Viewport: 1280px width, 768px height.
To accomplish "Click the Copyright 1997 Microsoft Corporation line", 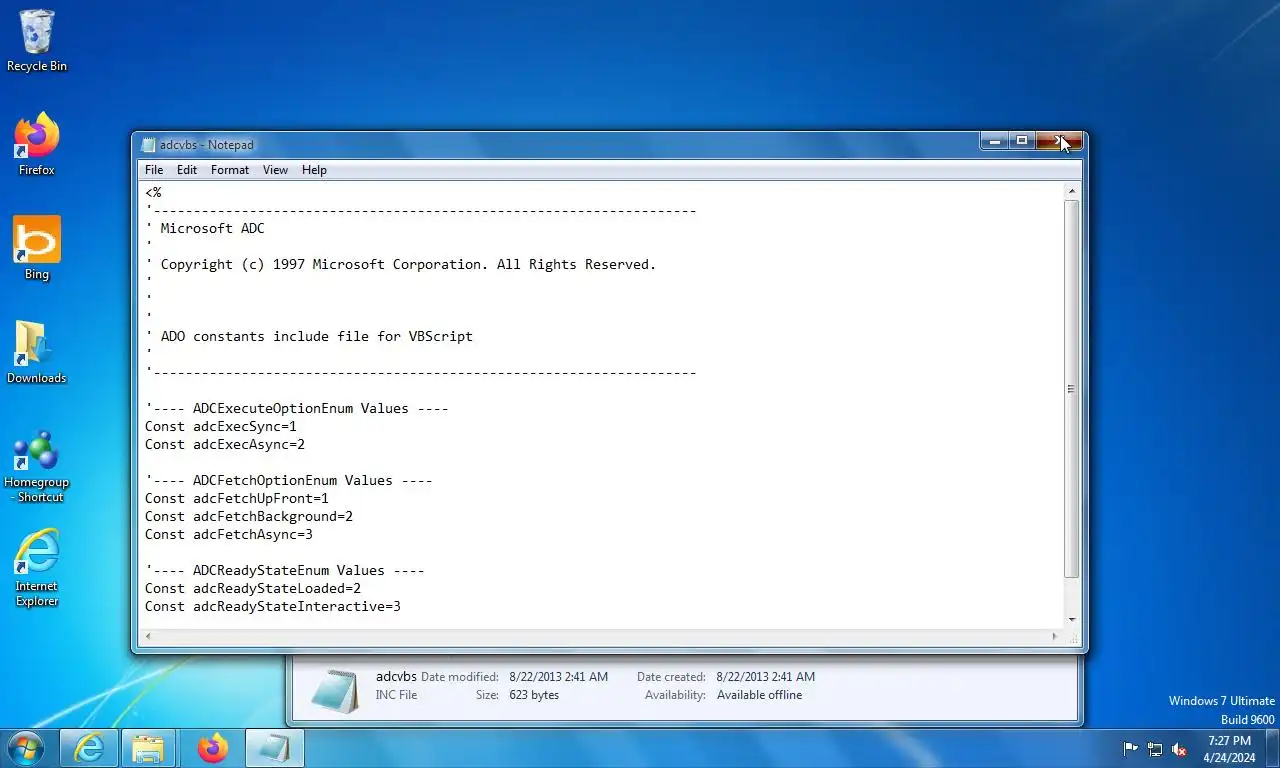I will 401,265.
